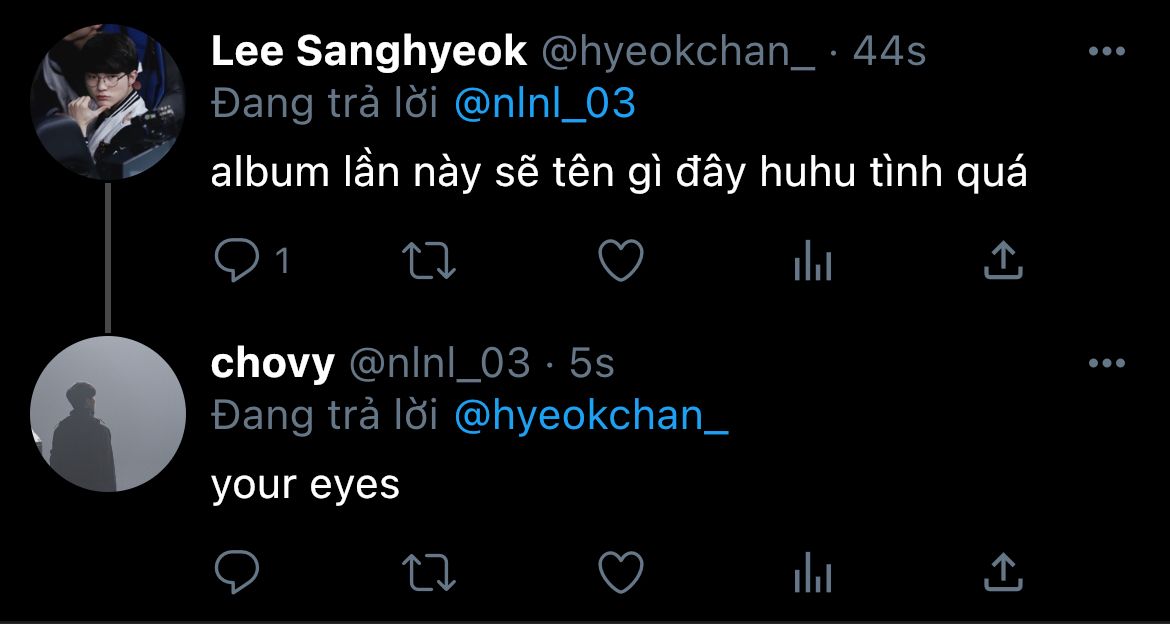View analytics for Lee Sanghyeok's tweet
This screenshot has width=1170, height=624.
pos(812,262)
